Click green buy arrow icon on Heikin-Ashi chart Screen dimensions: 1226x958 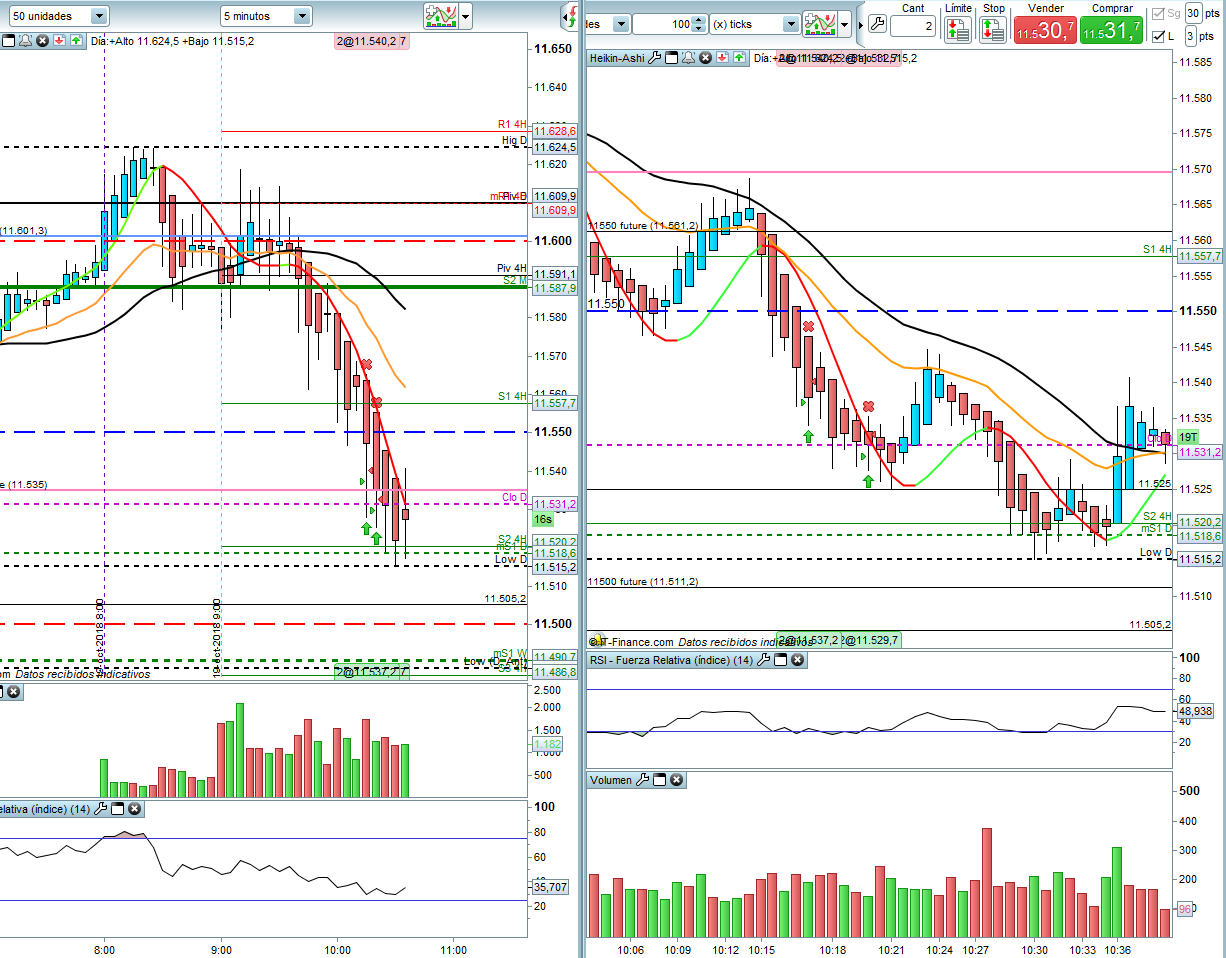coord(738,58)
